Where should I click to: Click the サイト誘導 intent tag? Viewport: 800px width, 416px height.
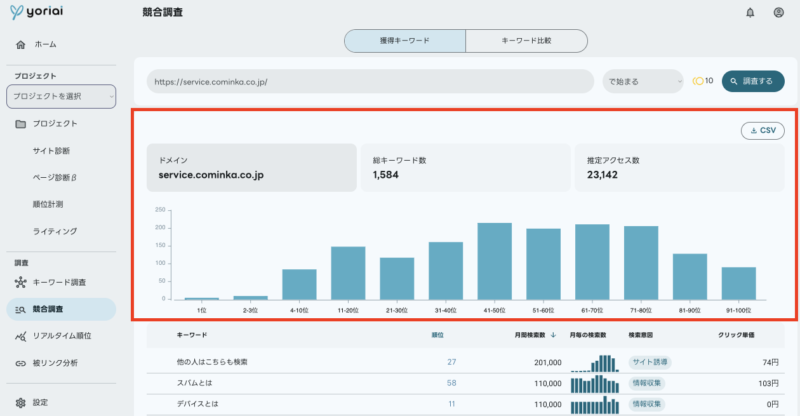click(x=650, y=362)
